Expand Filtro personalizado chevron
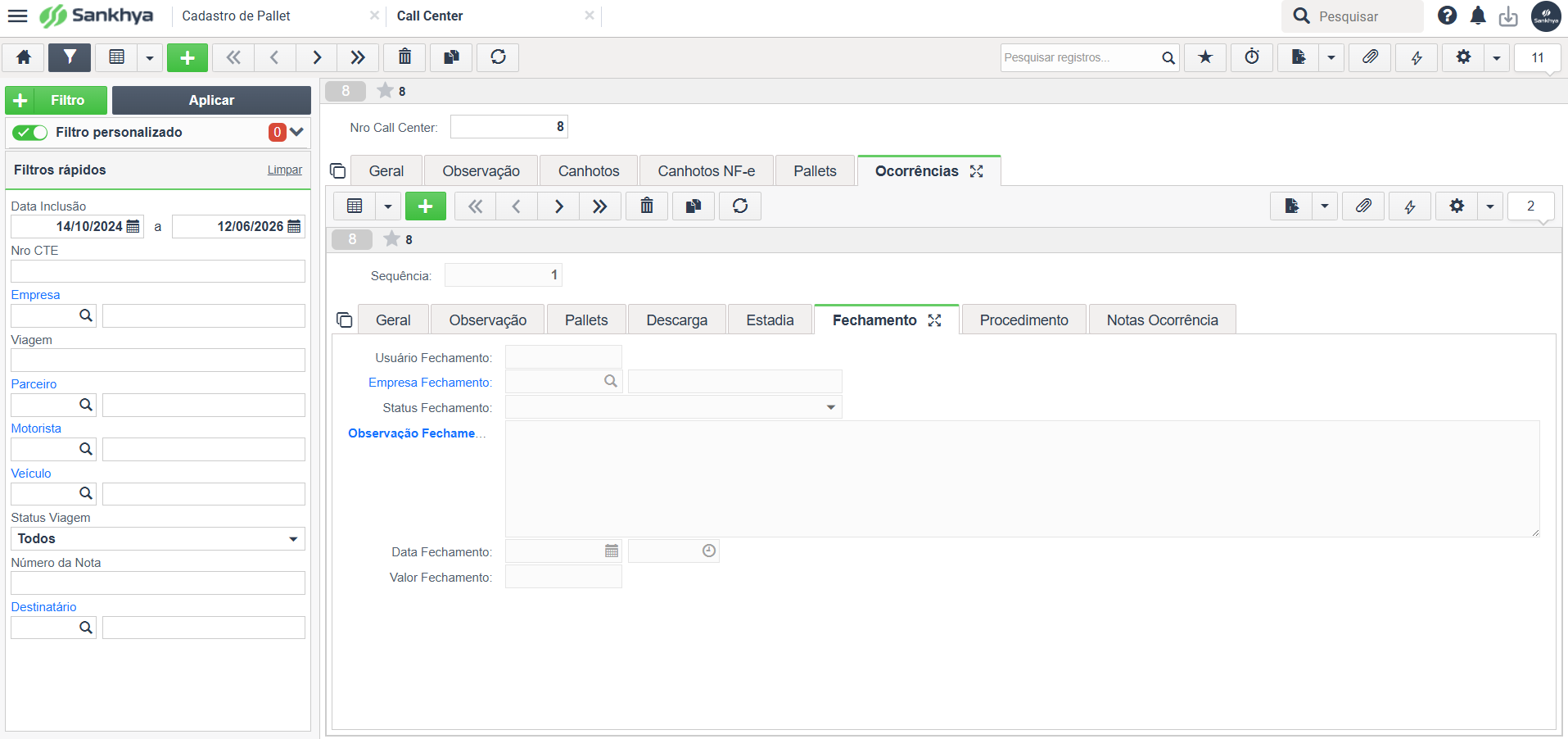Image resolution: width=1568 pixels, height=739 pixels. (x=296, y=132)
